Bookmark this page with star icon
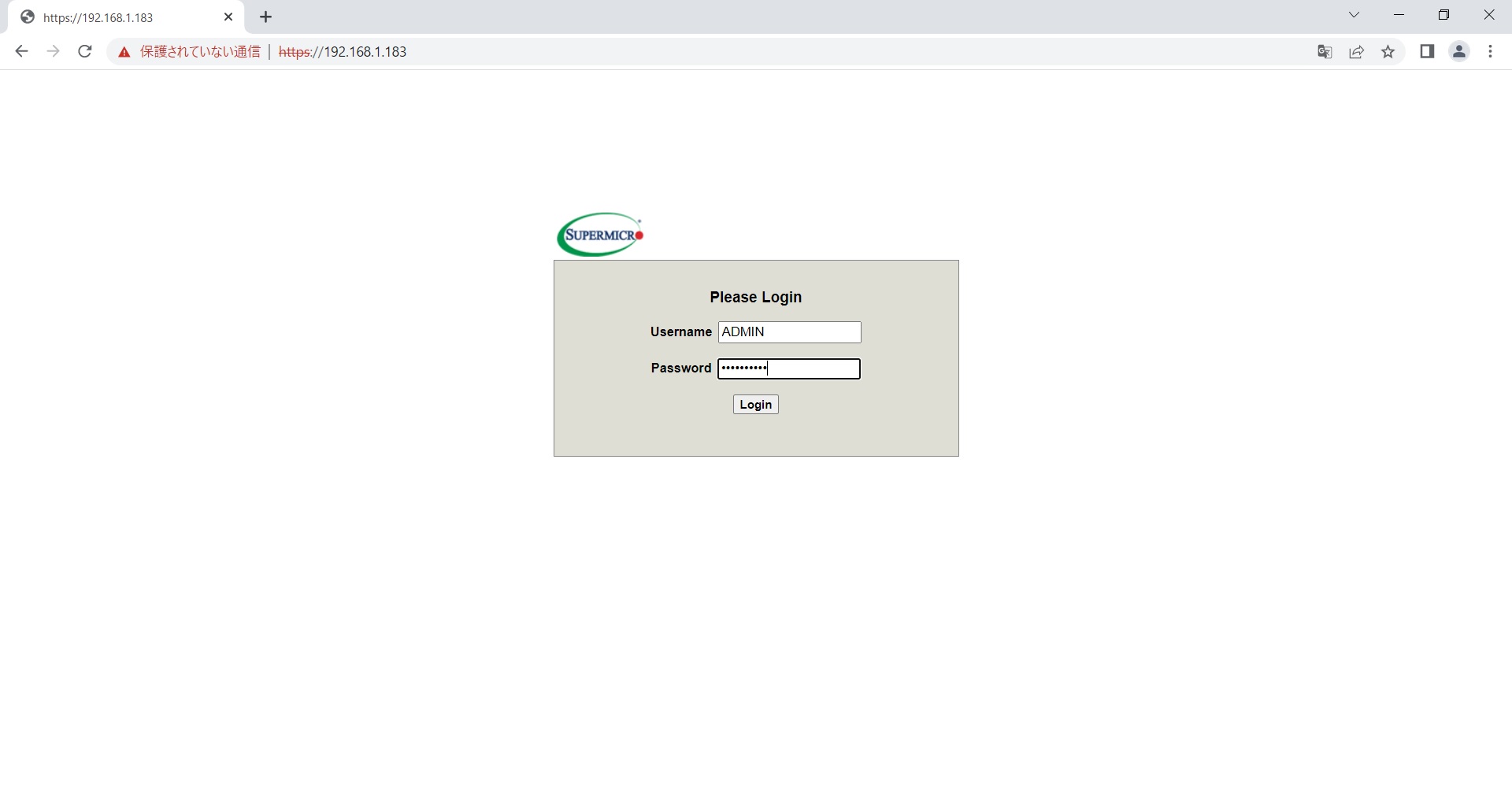This screenshot has width=1512, height=811. coord(1388,52)
